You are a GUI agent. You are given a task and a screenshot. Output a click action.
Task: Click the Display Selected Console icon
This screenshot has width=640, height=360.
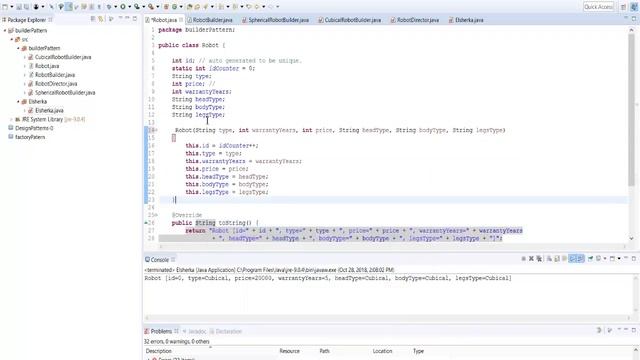598,258
